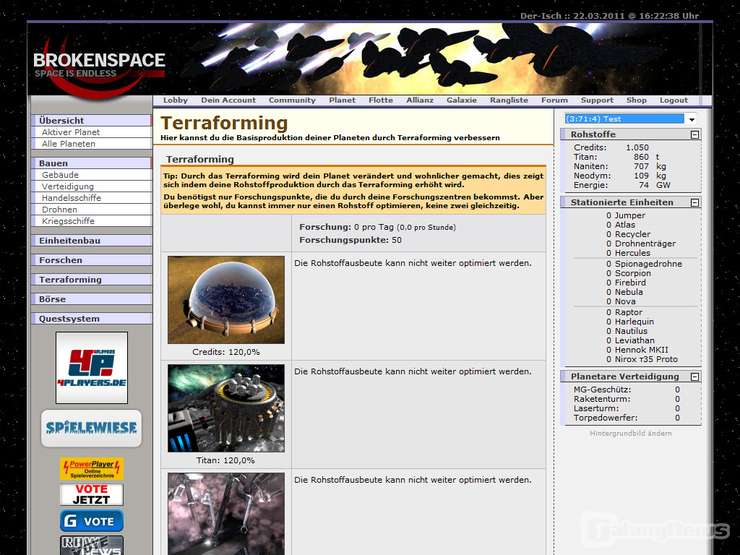Go to Gebäude in the sidebar
The height and width of the screenshot is (555, 740).
(92, 175)
